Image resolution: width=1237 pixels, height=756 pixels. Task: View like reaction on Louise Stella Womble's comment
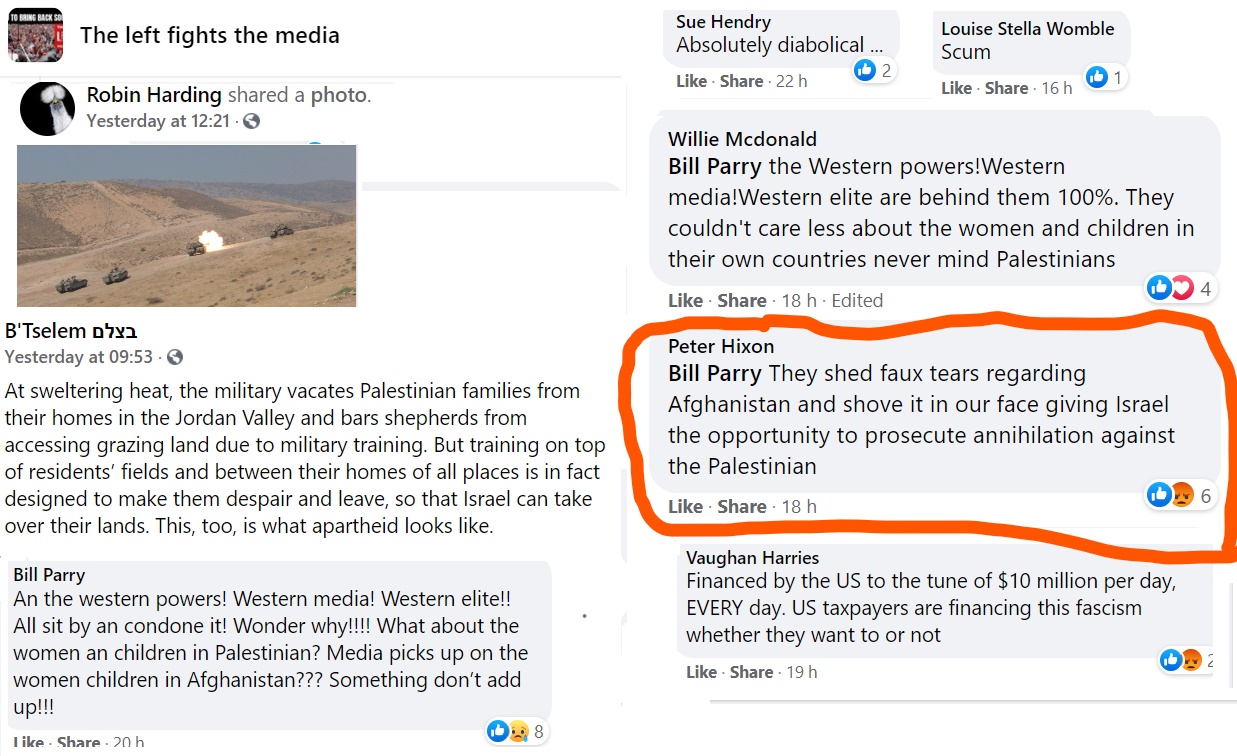tap(1105, 77)
